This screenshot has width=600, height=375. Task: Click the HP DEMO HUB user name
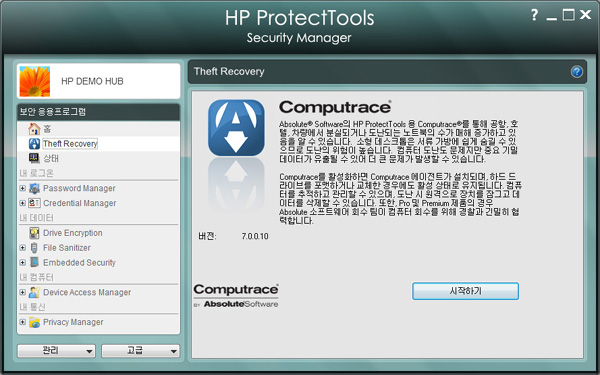point(92,81)
